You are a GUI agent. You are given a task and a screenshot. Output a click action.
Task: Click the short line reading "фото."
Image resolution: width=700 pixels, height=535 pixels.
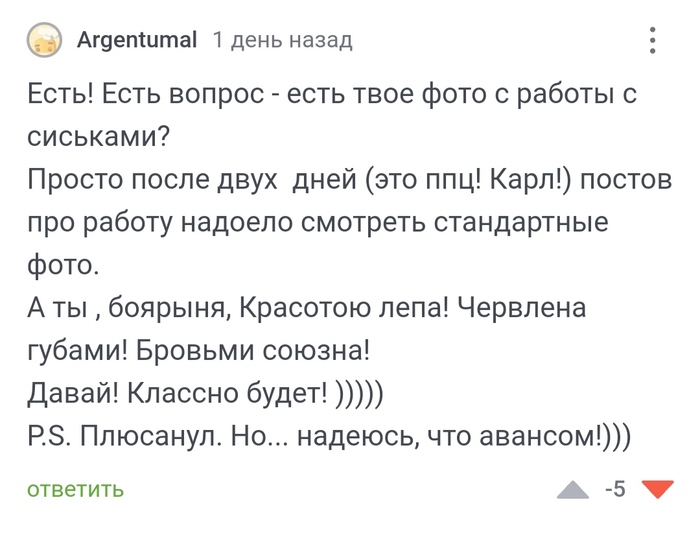pos(63,266)
